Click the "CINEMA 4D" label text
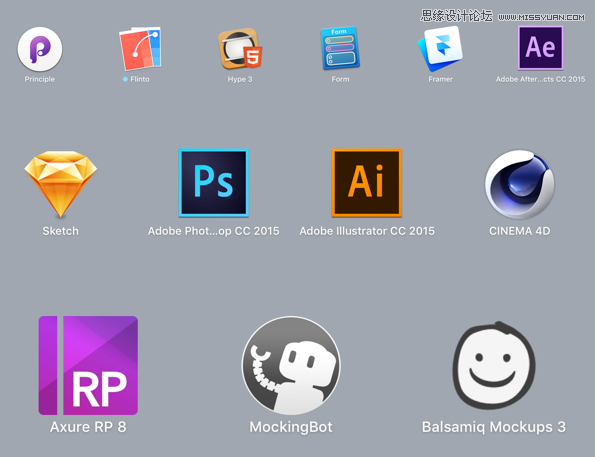This screenshot has height=457, width=595. [x=519, y=231]
